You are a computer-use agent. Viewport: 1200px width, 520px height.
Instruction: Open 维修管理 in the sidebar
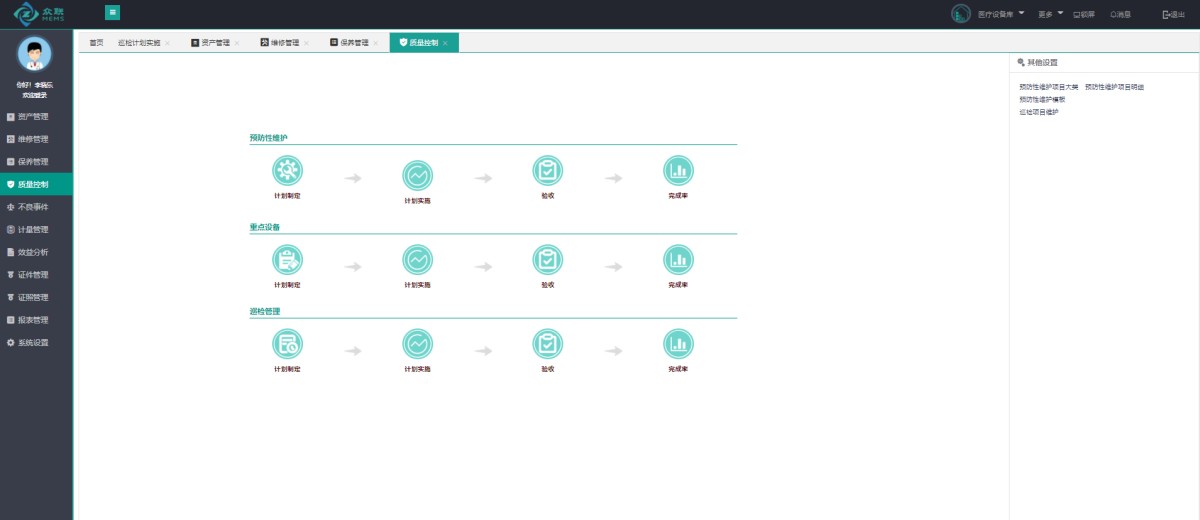pyautogui.click(x=36, y=139)
